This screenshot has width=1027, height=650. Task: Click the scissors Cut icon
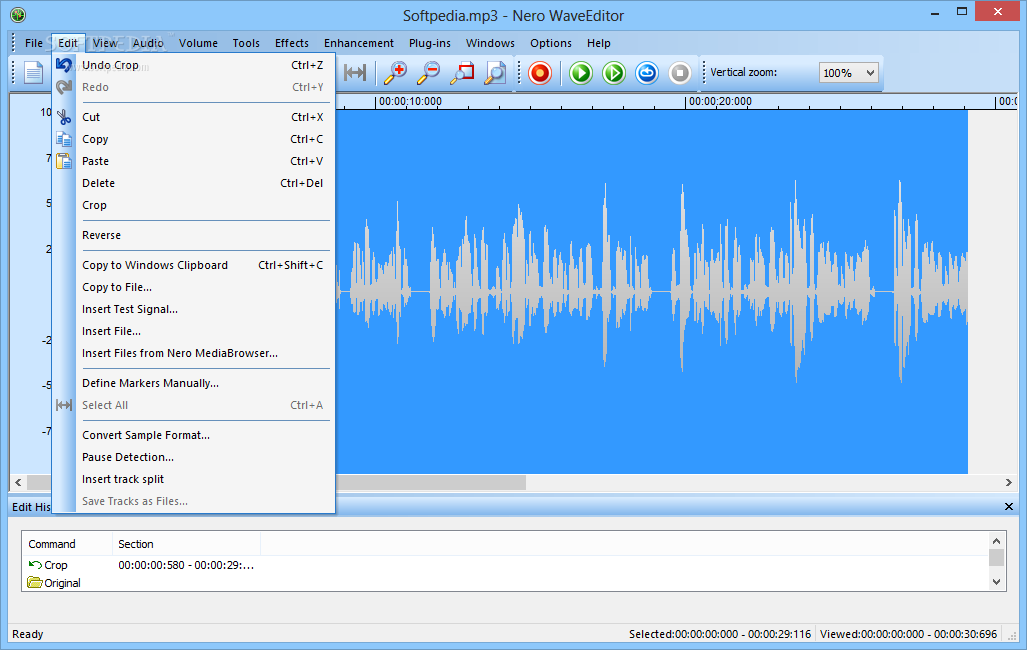click(64, 117)
